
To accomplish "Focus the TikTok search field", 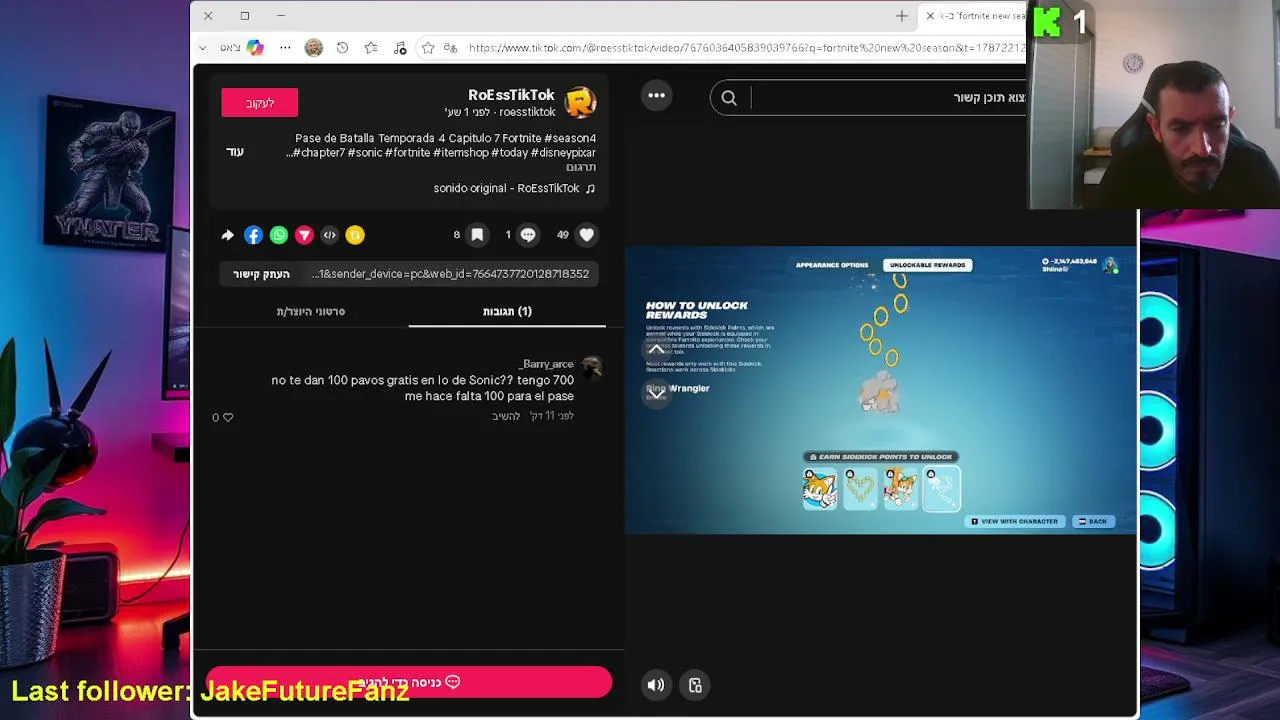I will (888, 98).
